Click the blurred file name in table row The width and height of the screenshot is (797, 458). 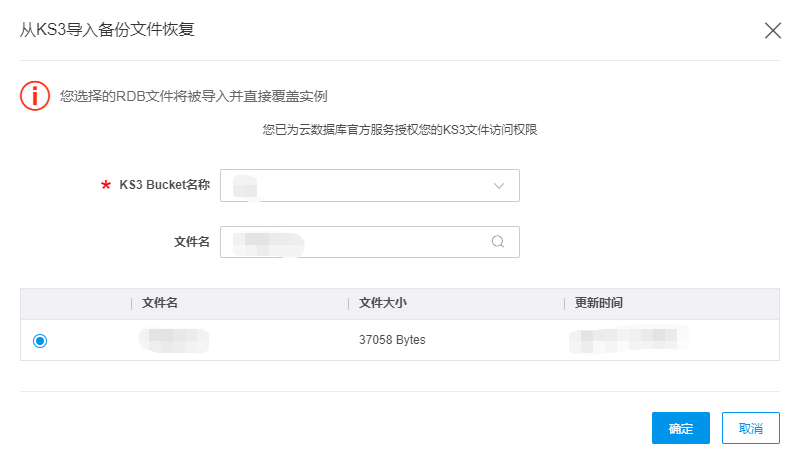click(174, 341)
